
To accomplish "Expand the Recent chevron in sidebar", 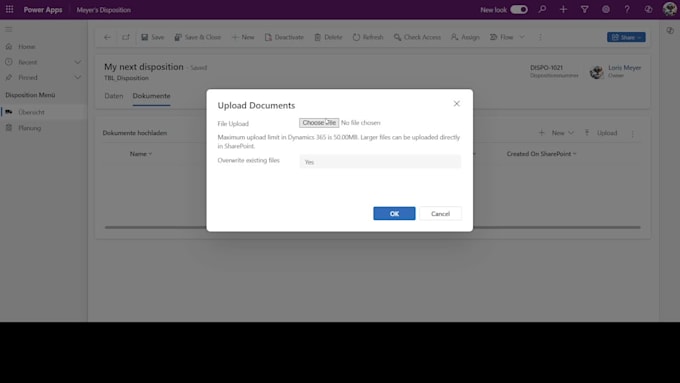I will click(x=78, y=62).
